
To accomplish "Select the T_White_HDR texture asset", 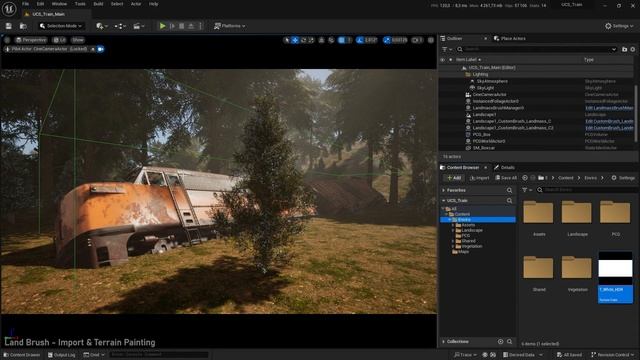I will (x=615, y=278).
